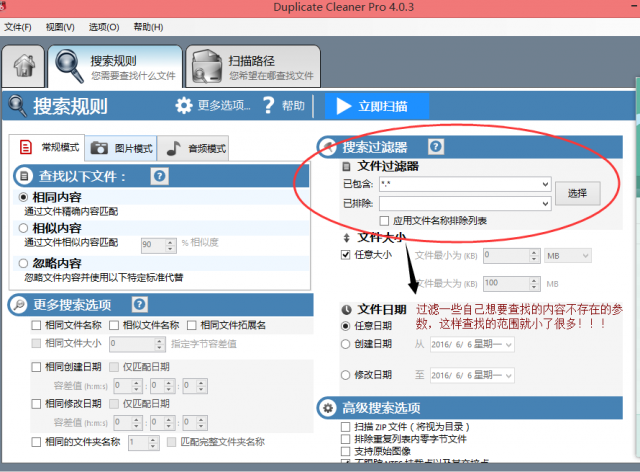Open the MB size unit dropdown
Image resolution: width=640 pixels, height=472 pixels.
click(x=567, y=256)
